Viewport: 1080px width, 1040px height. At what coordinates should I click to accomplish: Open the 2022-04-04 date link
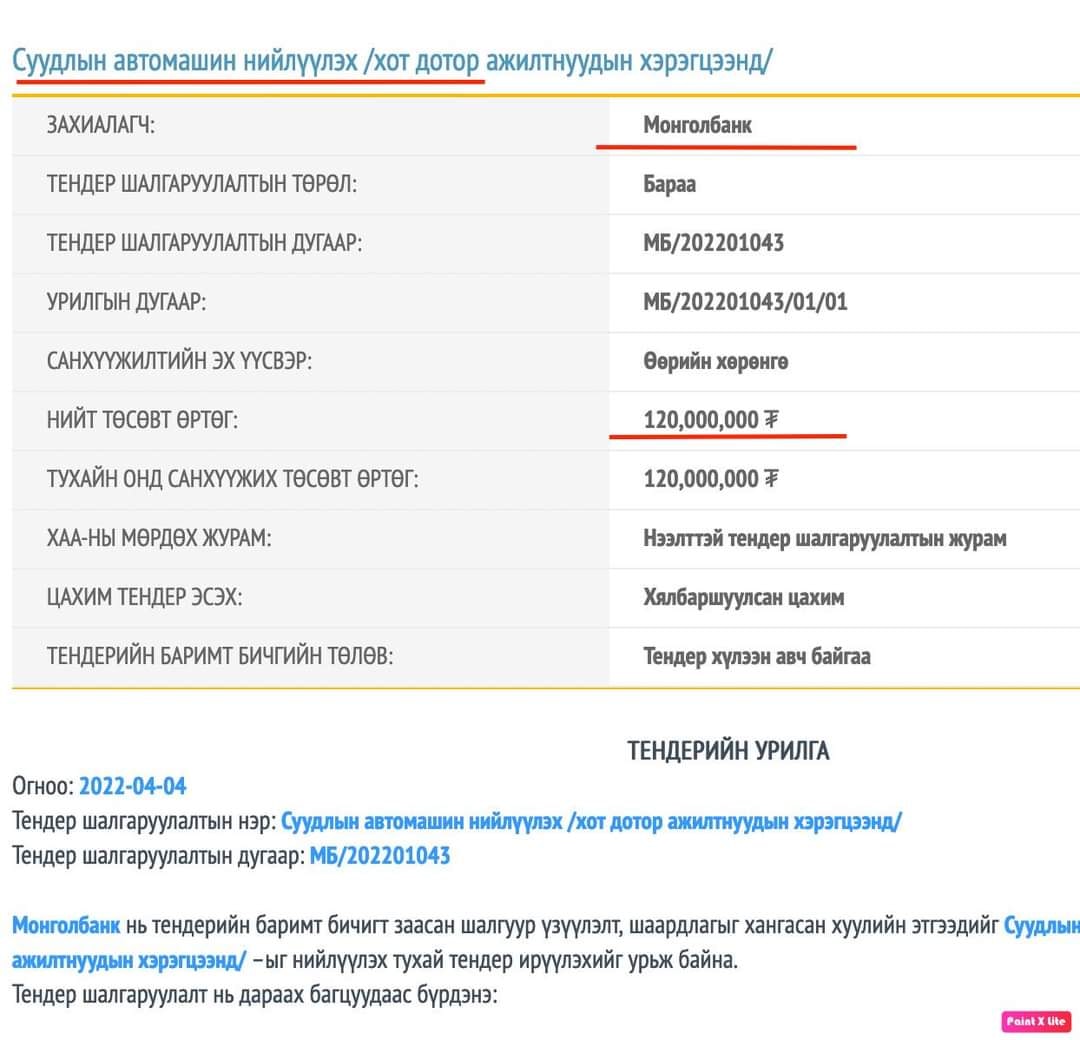point(132,786)
